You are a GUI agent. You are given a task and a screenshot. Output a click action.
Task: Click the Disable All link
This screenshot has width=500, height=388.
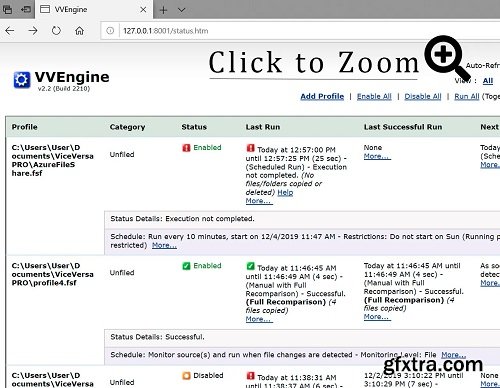coord(423,96)
